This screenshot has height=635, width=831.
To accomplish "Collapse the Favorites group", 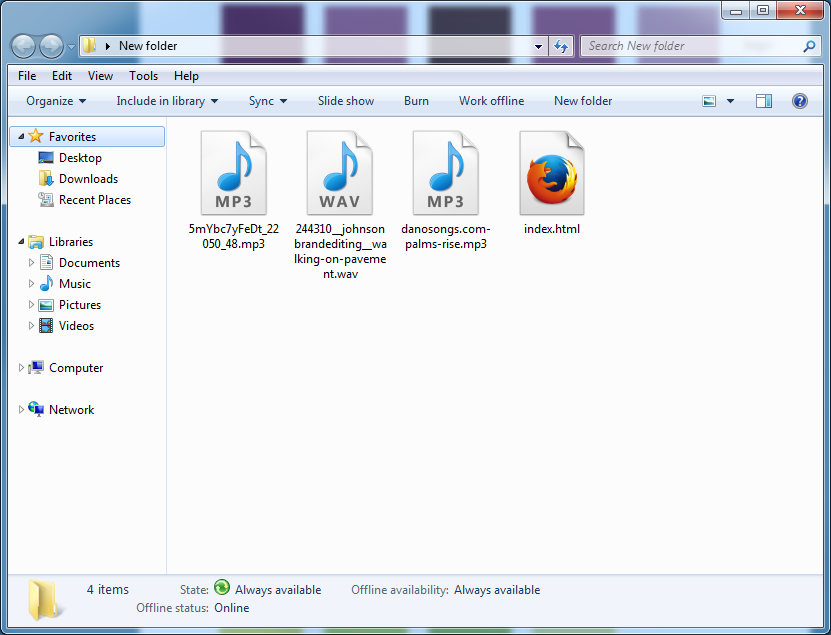I will click(x=21, y=136).
